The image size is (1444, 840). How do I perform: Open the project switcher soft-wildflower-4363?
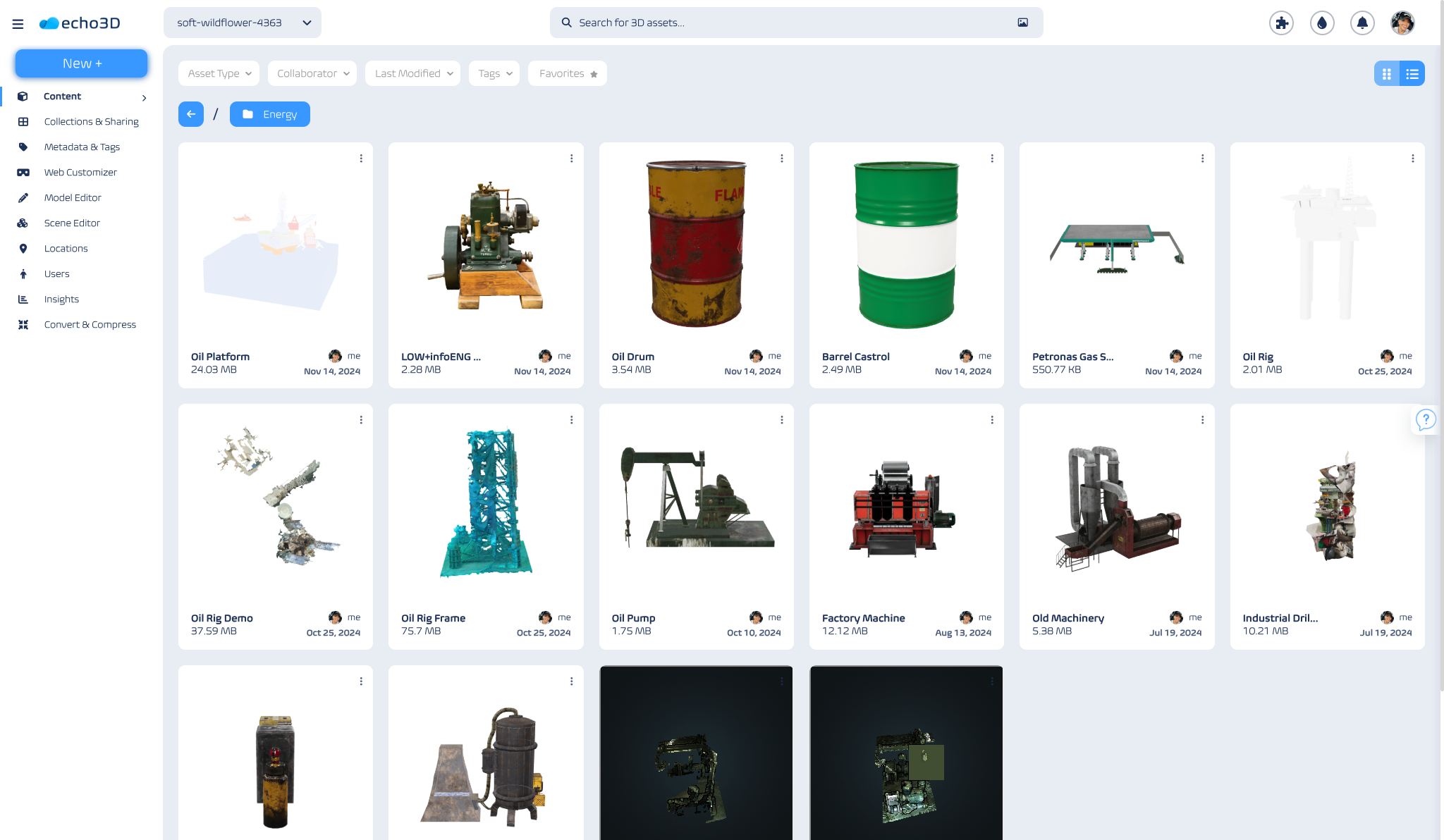pos(242,22)
